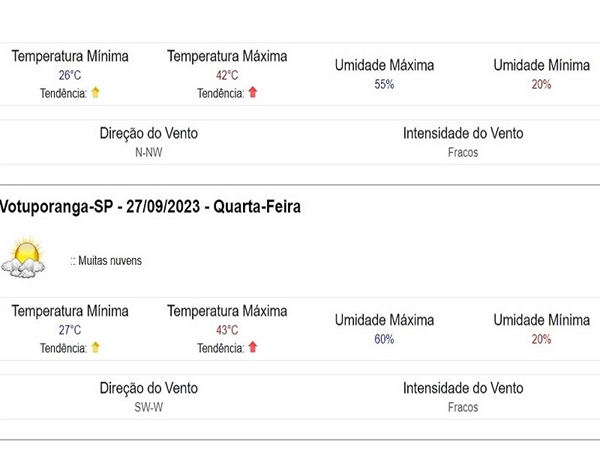
Task: Click the 55% maximum humidity value
Action: (384, 84)
